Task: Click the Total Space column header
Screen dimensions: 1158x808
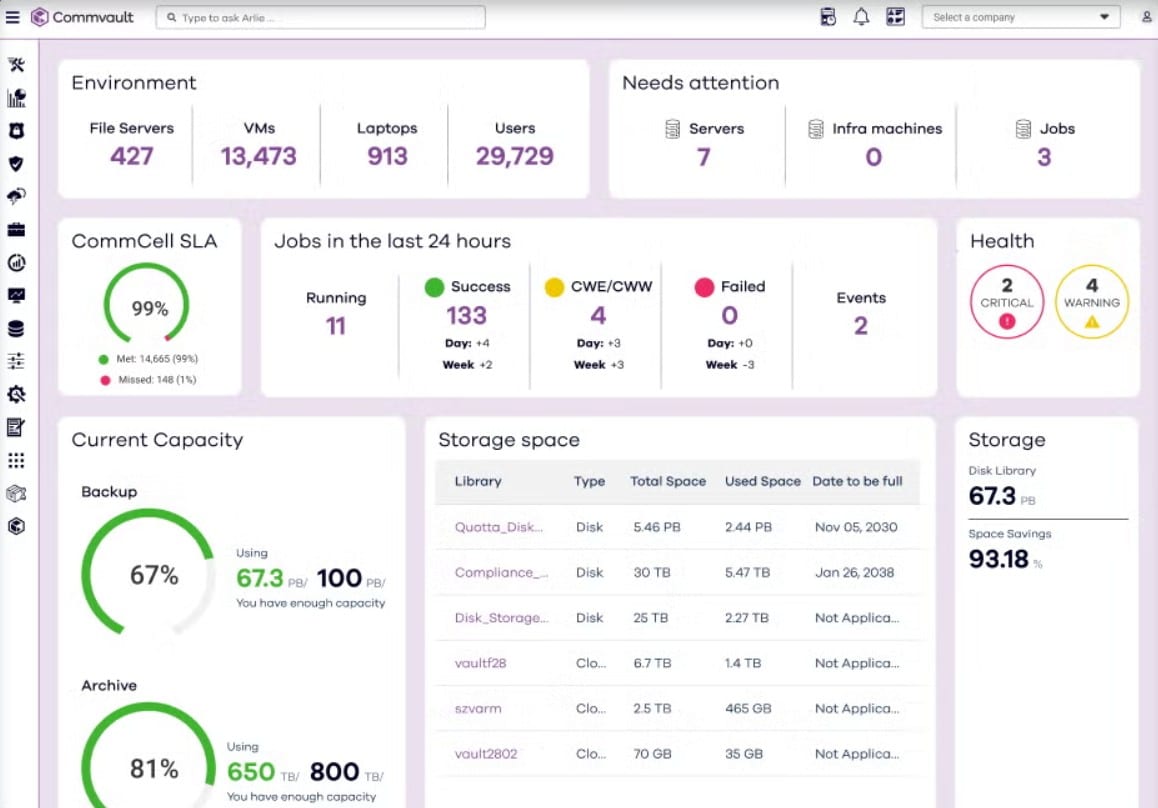Action: pyautogui.click(x=668, y=481)
